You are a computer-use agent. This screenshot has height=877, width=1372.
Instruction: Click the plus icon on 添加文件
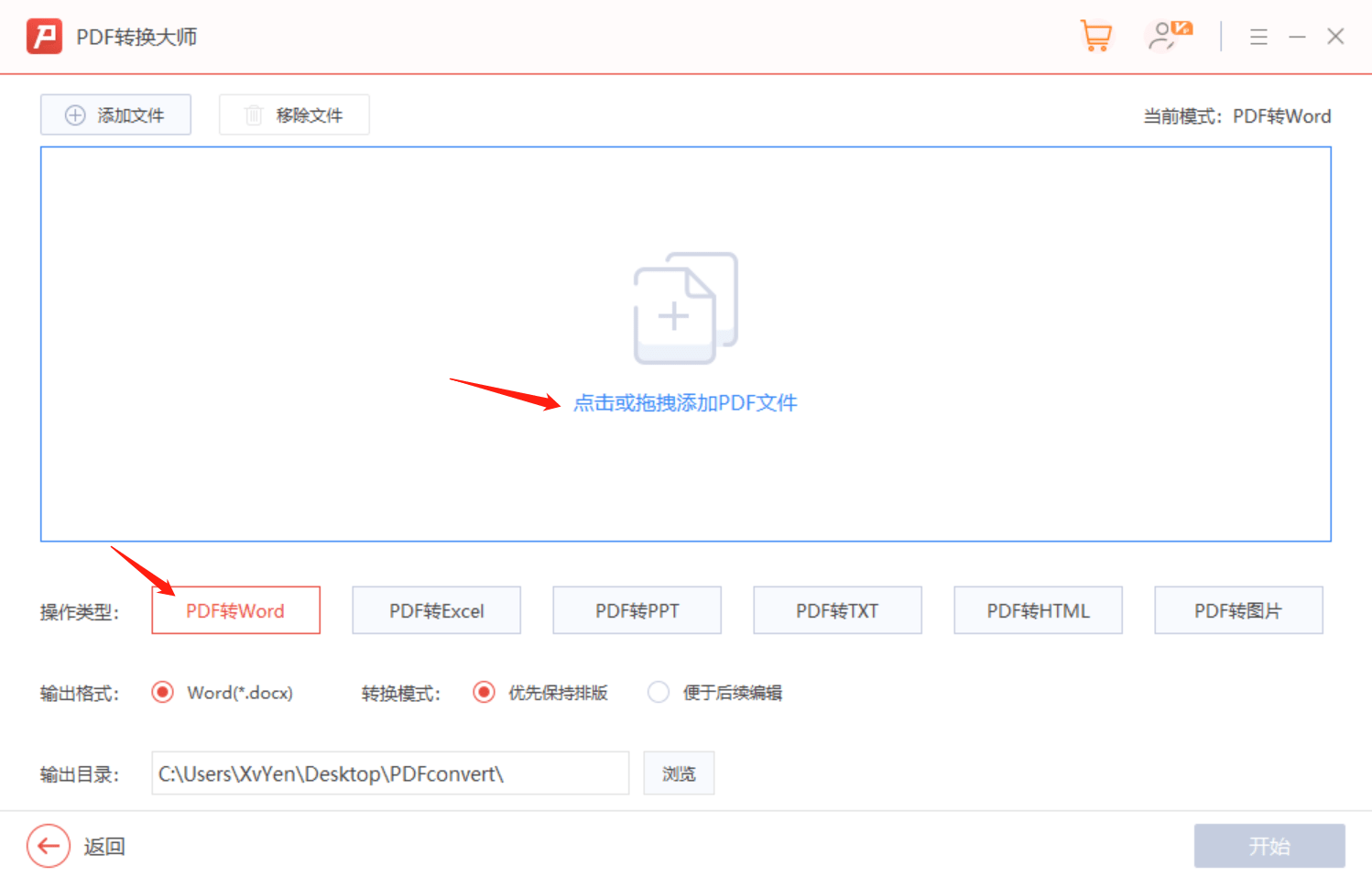point(75,115)
